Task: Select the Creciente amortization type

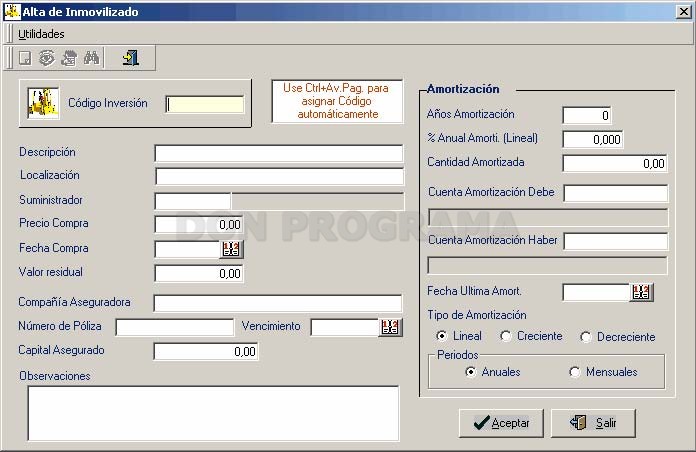Action: 506,336
